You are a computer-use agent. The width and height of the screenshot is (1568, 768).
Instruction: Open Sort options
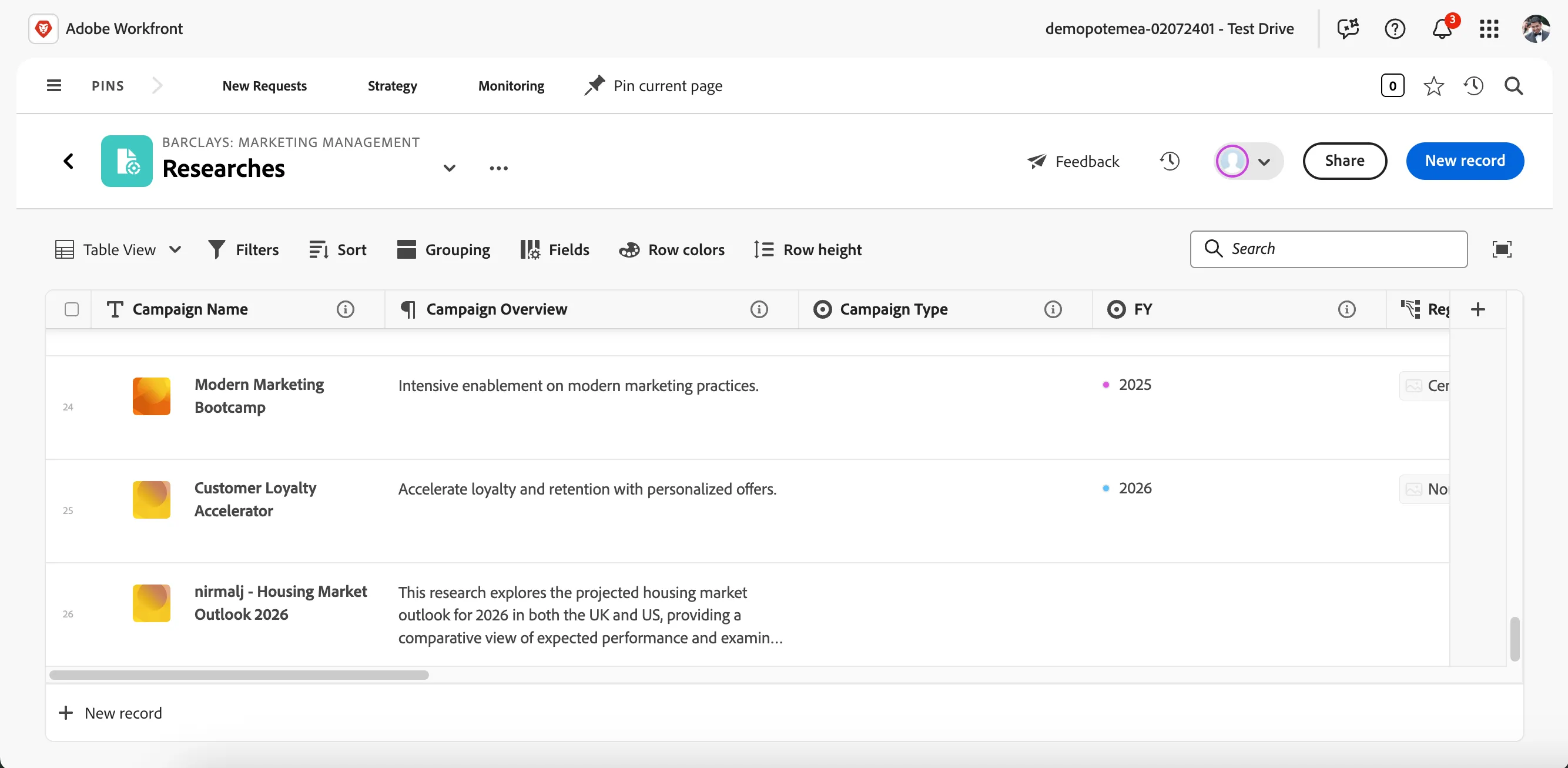click(x=337, y=250)
